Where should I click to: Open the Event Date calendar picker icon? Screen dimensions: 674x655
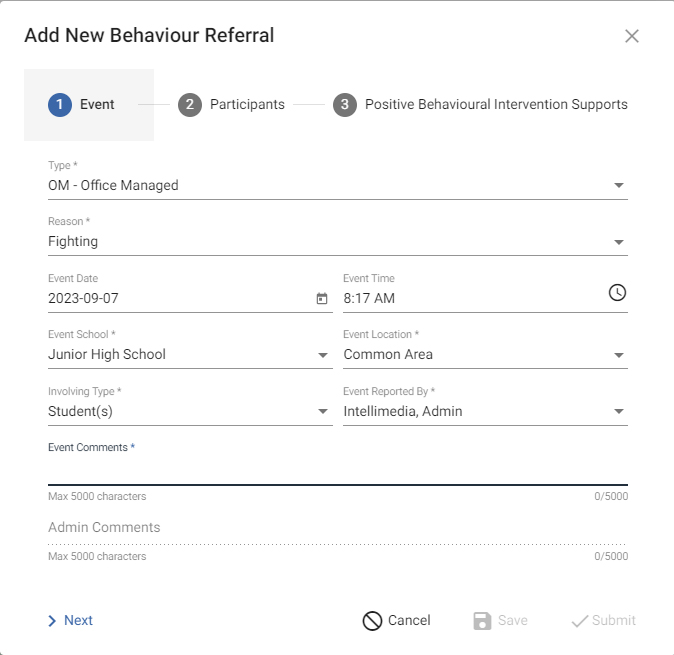(321, 298)
